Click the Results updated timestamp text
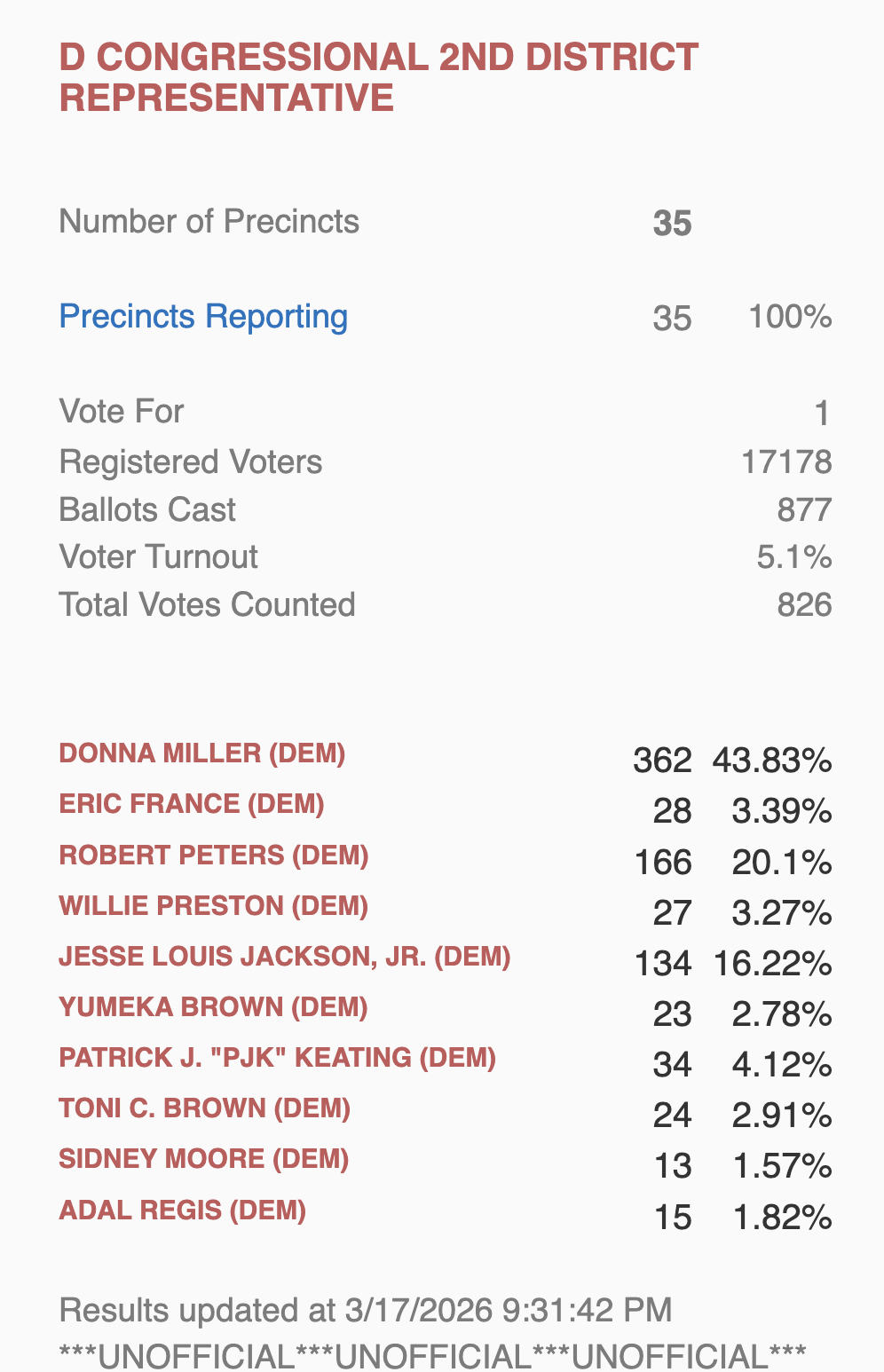The height and width of the screenshot is (1372, 884). [x=366, y=1310]
